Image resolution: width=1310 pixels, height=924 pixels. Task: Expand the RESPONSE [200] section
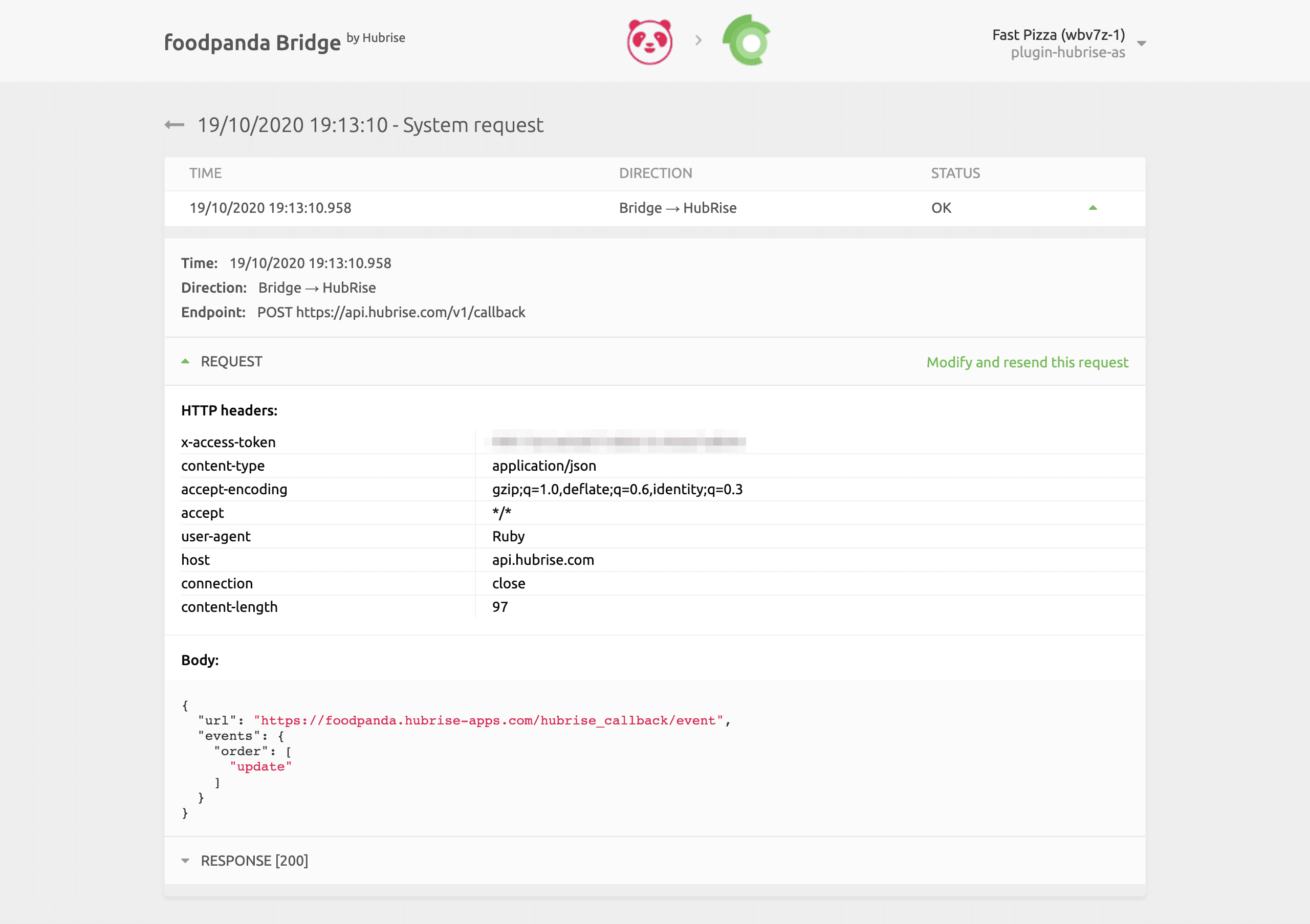pos(185,861)
